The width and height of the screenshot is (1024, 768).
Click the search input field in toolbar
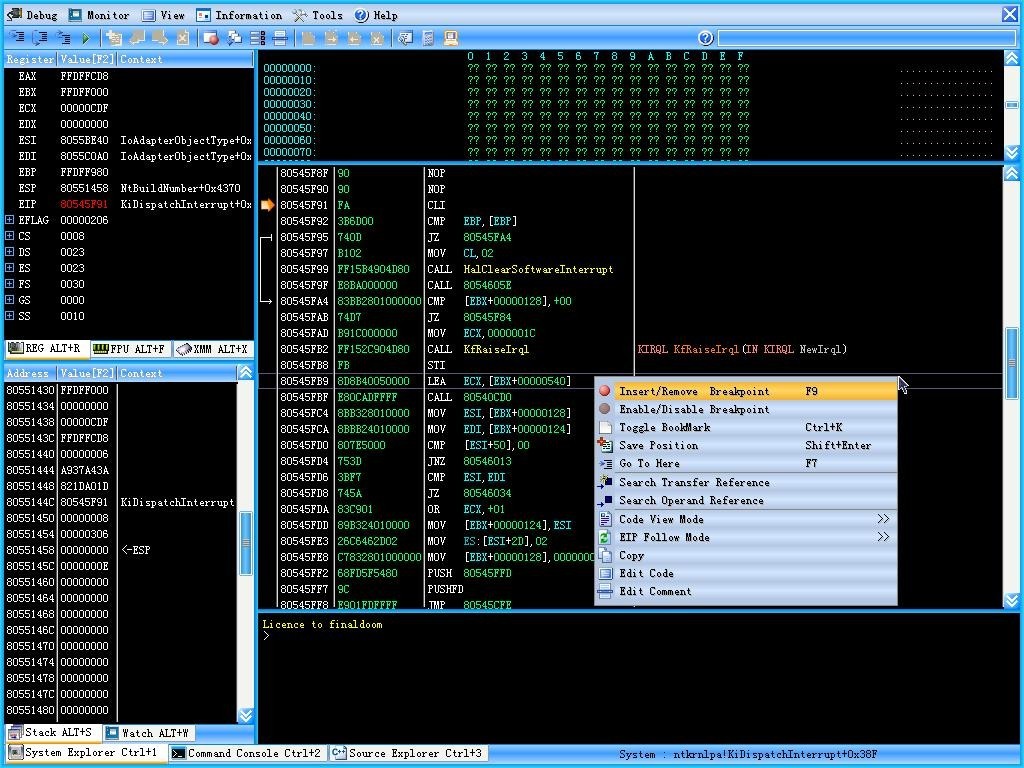[866, 38]
